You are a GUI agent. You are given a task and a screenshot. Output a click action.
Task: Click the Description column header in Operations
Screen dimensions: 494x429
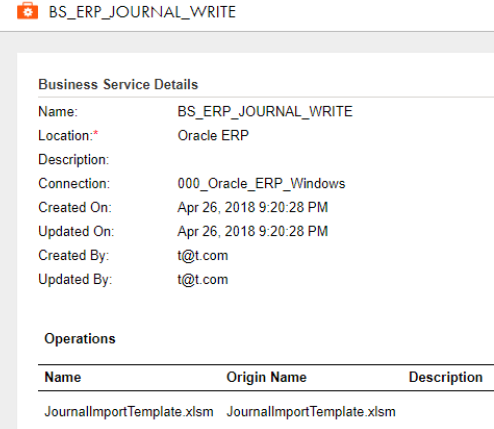tap(446, 377)
